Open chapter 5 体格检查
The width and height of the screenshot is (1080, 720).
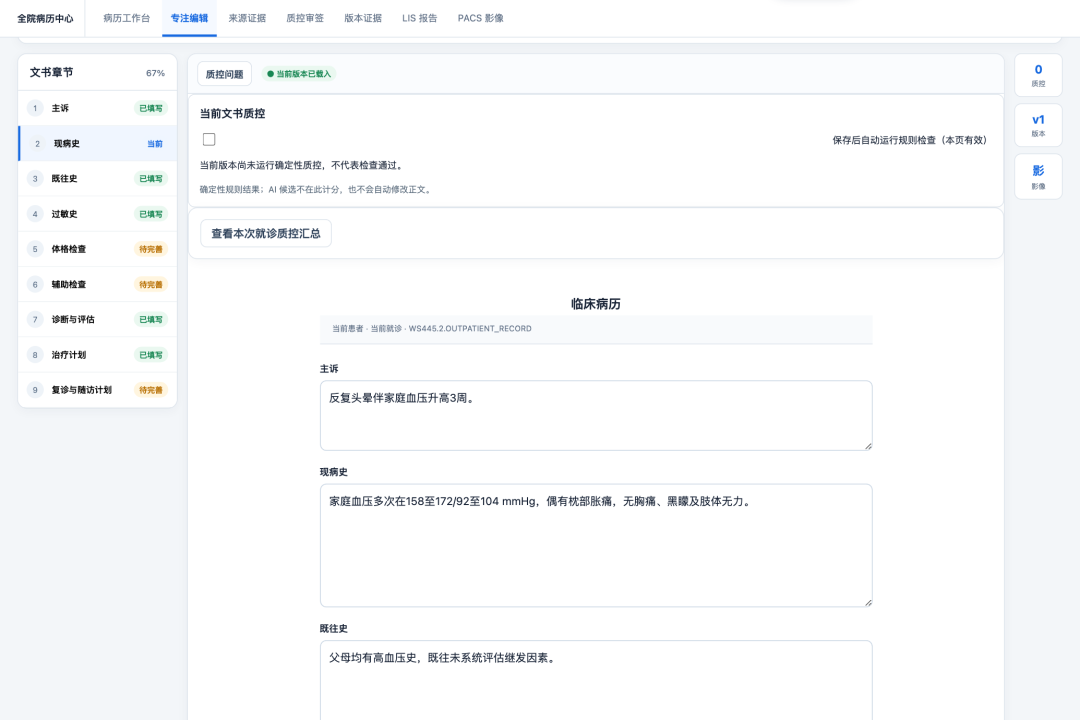(x=97, y=249)
